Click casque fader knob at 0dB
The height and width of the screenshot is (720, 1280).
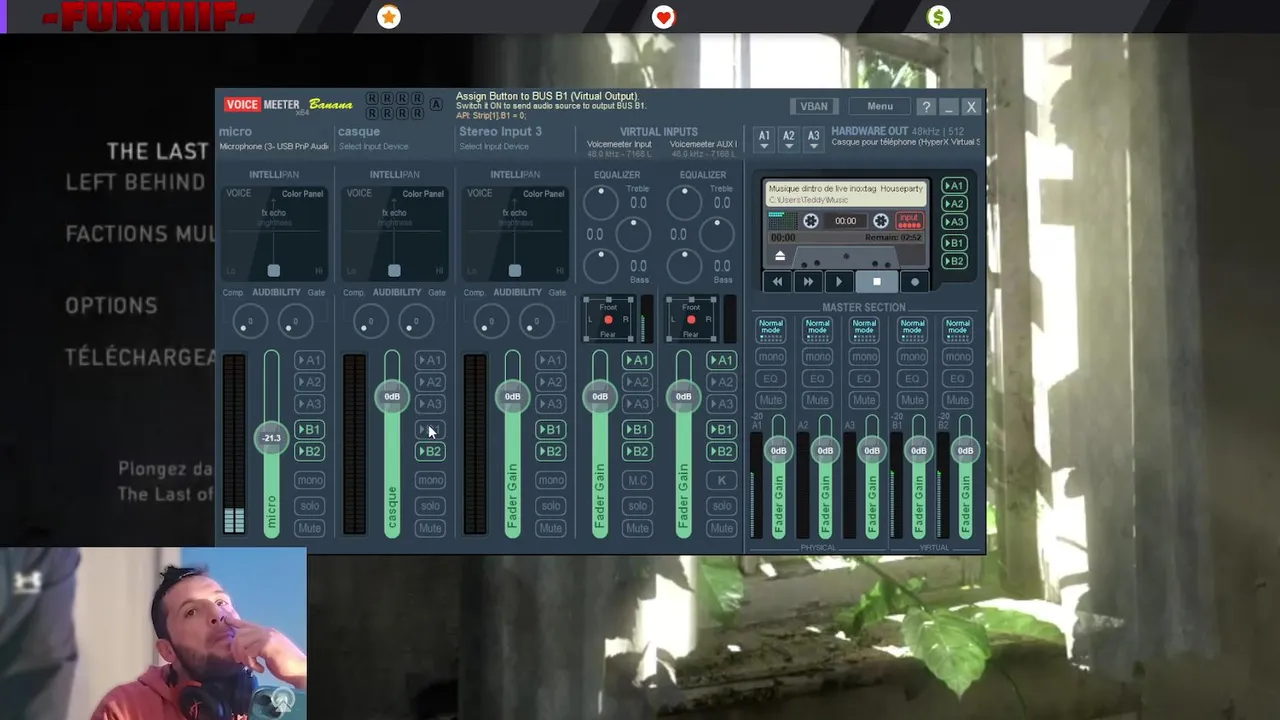pos(392,397)
